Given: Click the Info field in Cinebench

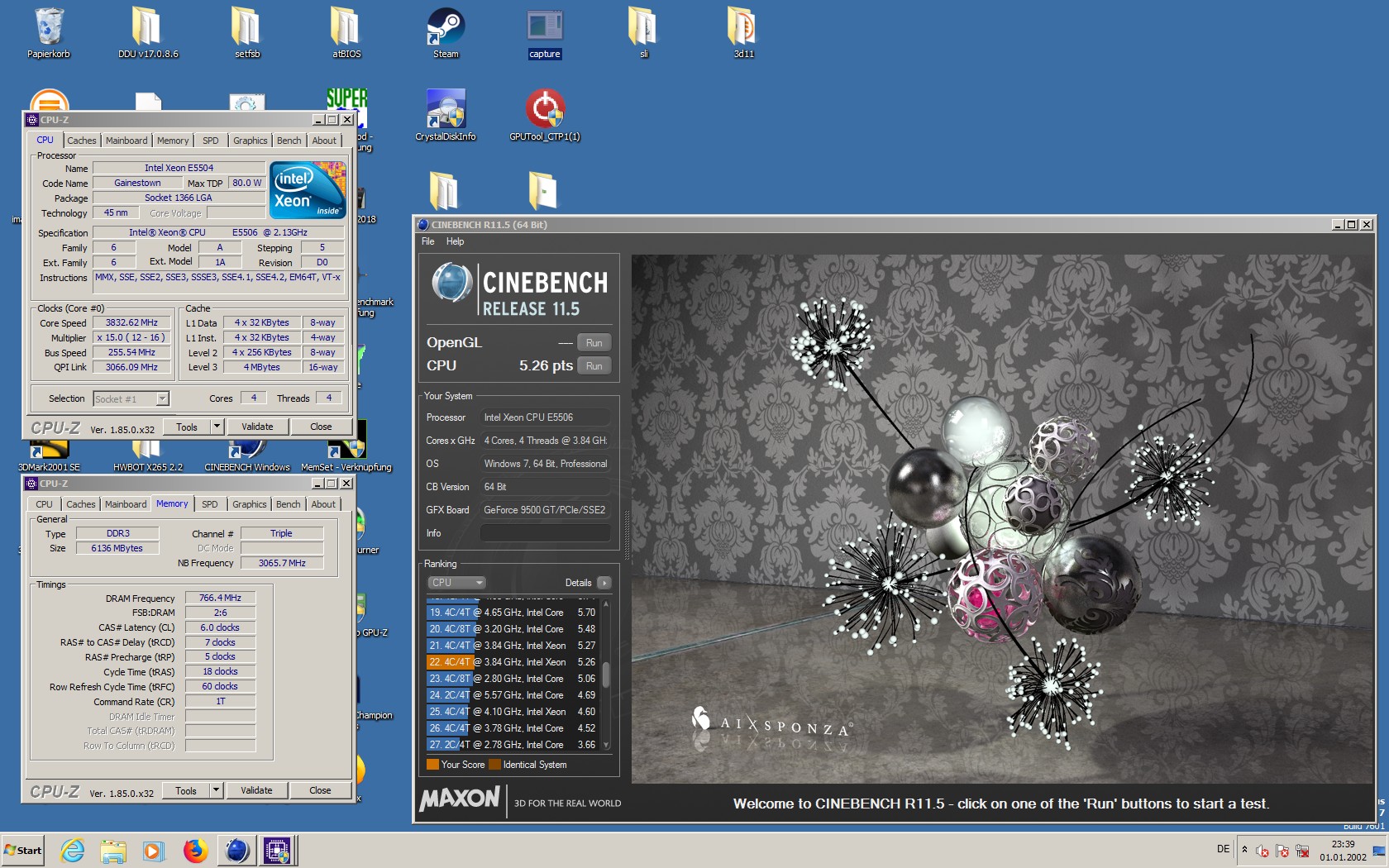Looking at the screenshot, I should point(546,533).
